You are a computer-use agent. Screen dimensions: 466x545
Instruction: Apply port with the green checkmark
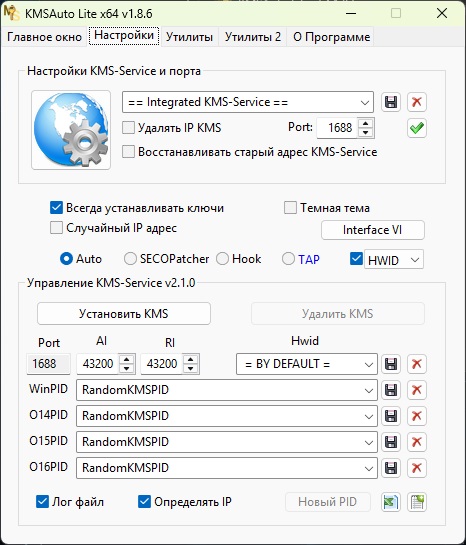417,128
